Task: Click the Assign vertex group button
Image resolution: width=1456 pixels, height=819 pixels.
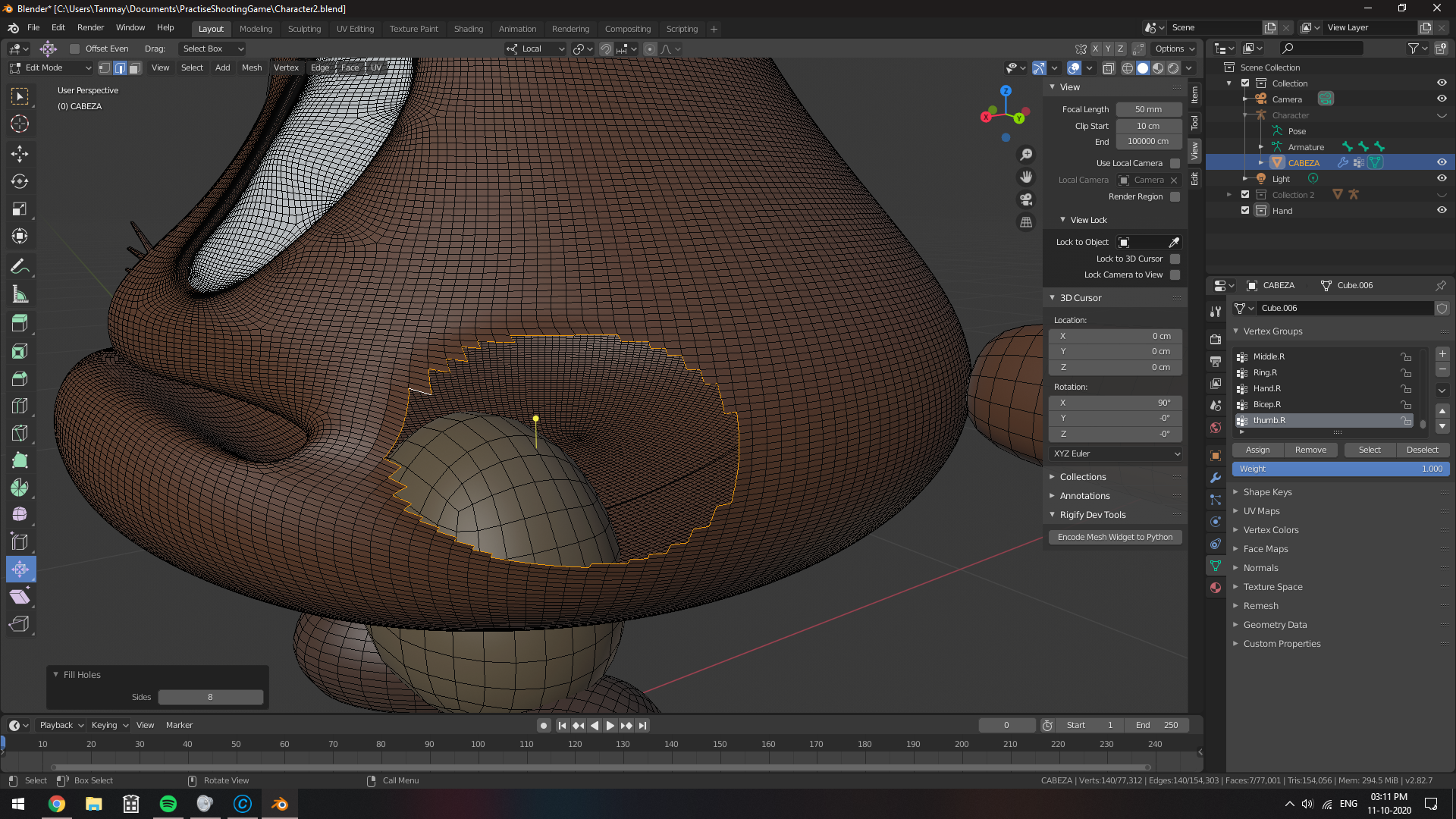Action: coord(1257,450)
